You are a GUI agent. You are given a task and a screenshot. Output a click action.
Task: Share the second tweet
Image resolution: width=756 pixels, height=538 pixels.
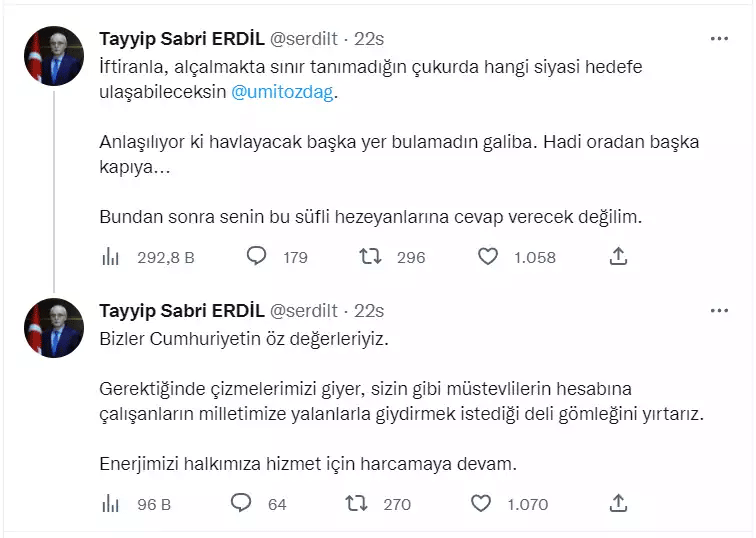pyautogui.click(x=618, y=503)
